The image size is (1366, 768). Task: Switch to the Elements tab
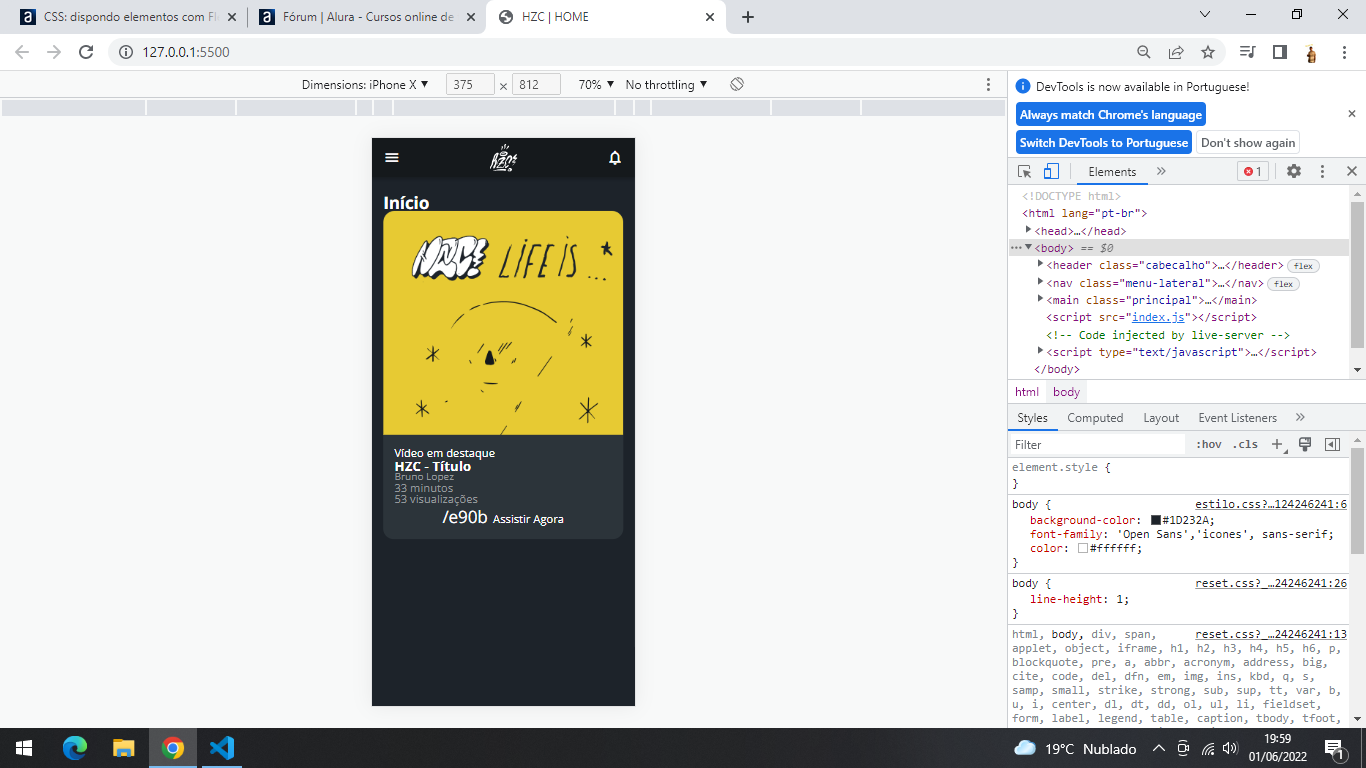(1112, 171)
